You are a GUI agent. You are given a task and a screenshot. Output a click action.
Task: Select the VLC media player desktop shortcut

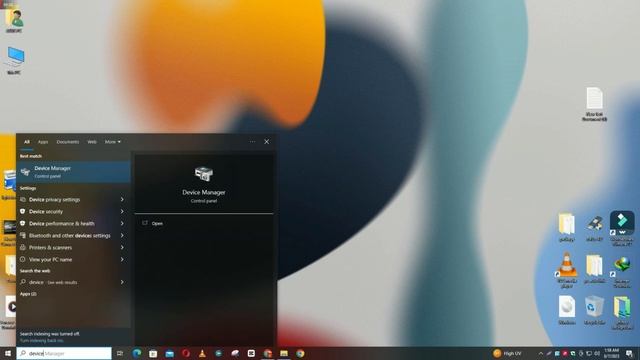567,270
